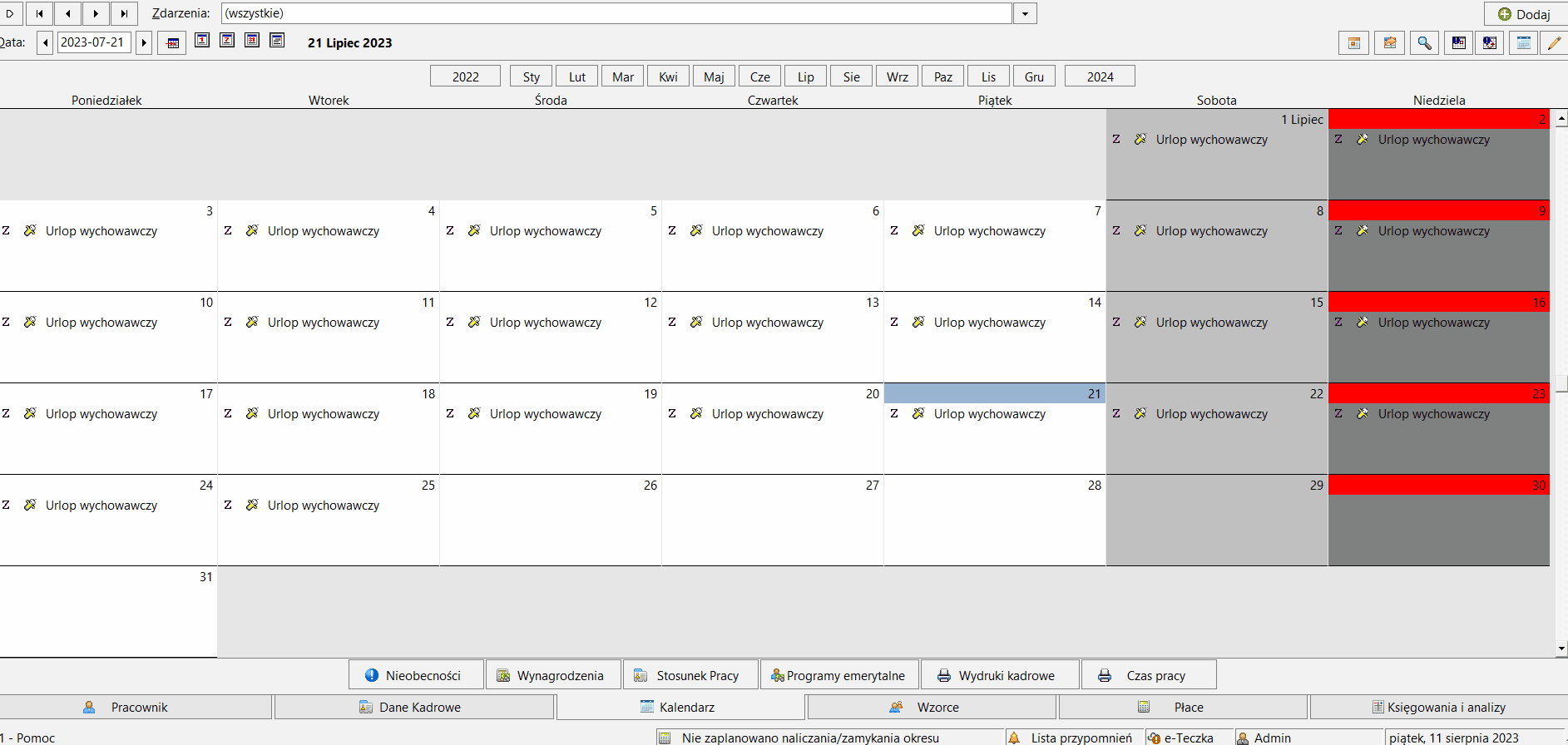
Task: Open the Programy emerytalne section
Action: coord(839,674)
